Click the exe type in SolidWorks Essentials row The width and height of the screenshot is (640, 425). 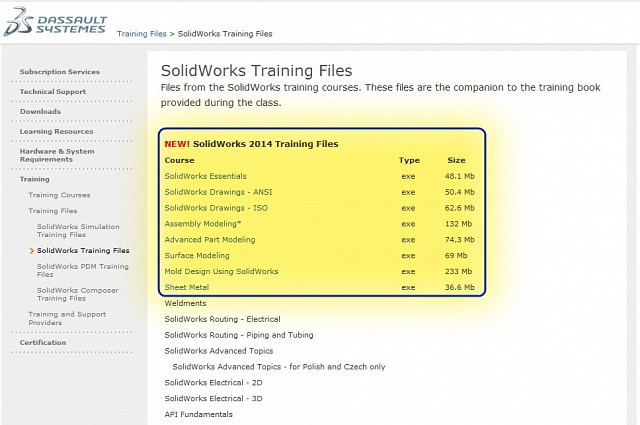click(408, 177)
